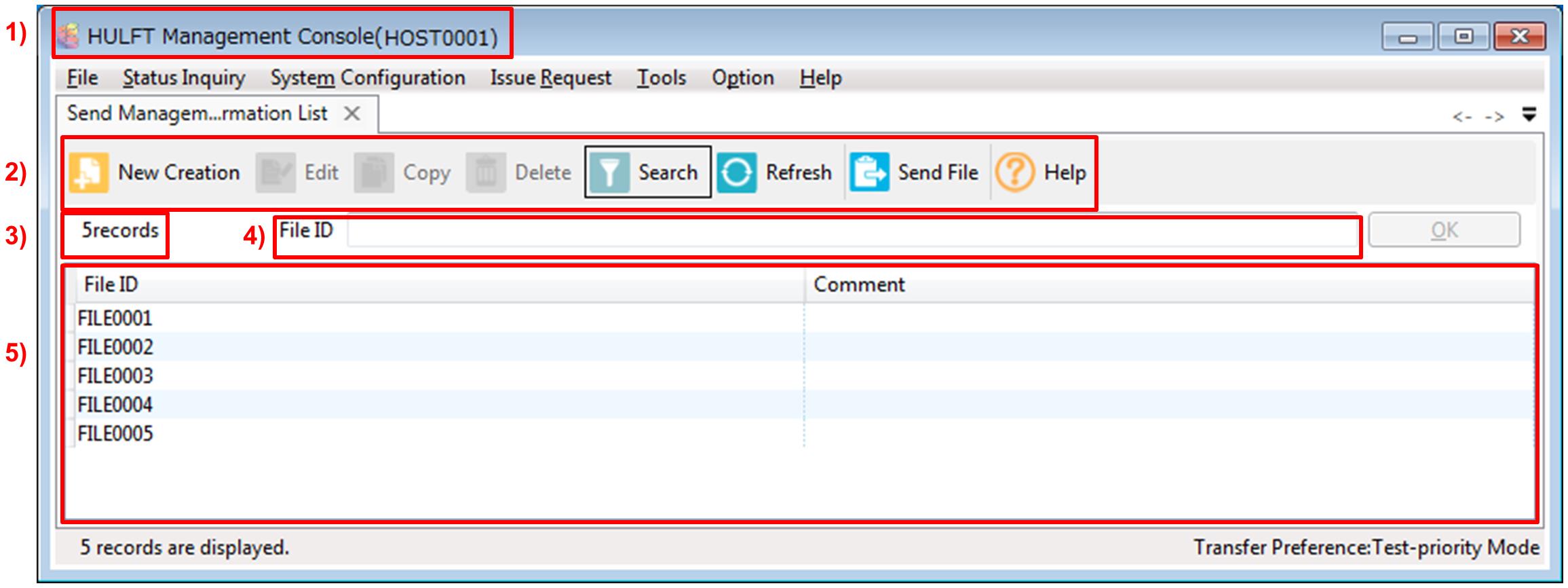Close the Send Management Information List tab
This screenshot has width=1568, height=588.
351,113
